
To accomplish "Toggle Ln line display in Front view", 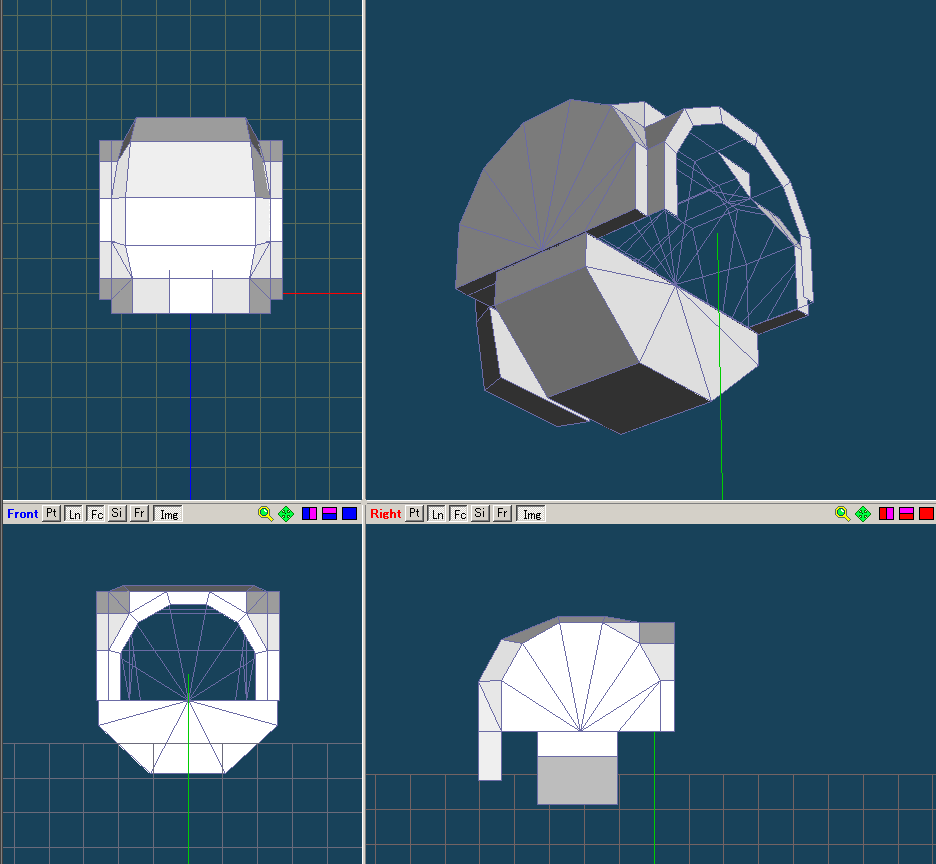I will pyautogui.click(x=73, y=514).
